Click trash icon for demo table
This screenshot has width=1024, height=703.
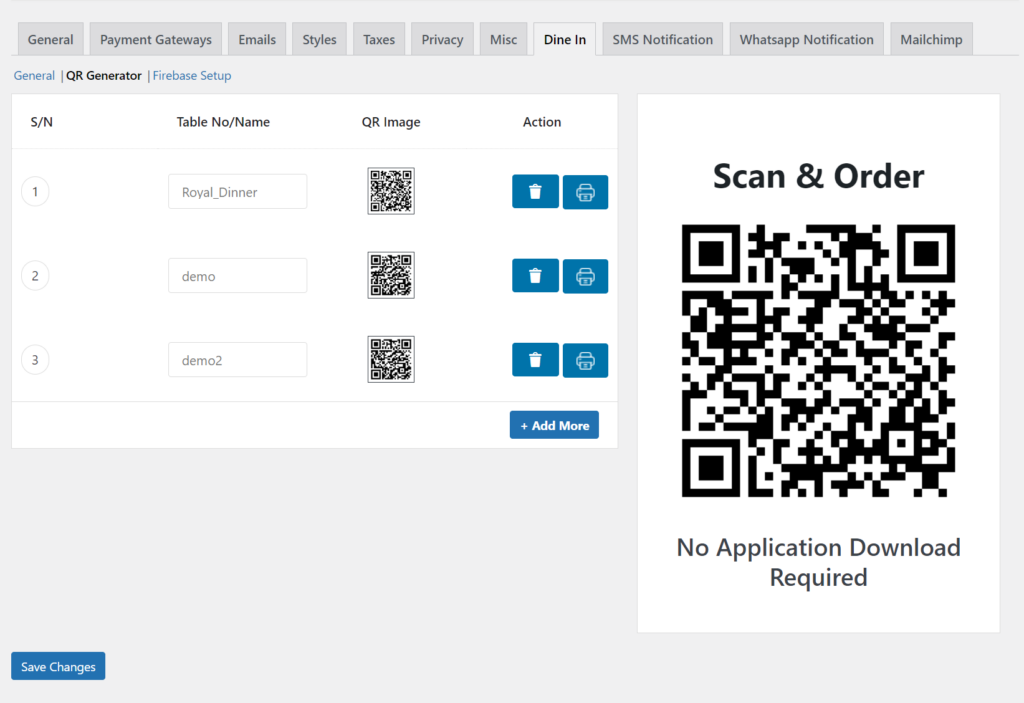[535, 276]
